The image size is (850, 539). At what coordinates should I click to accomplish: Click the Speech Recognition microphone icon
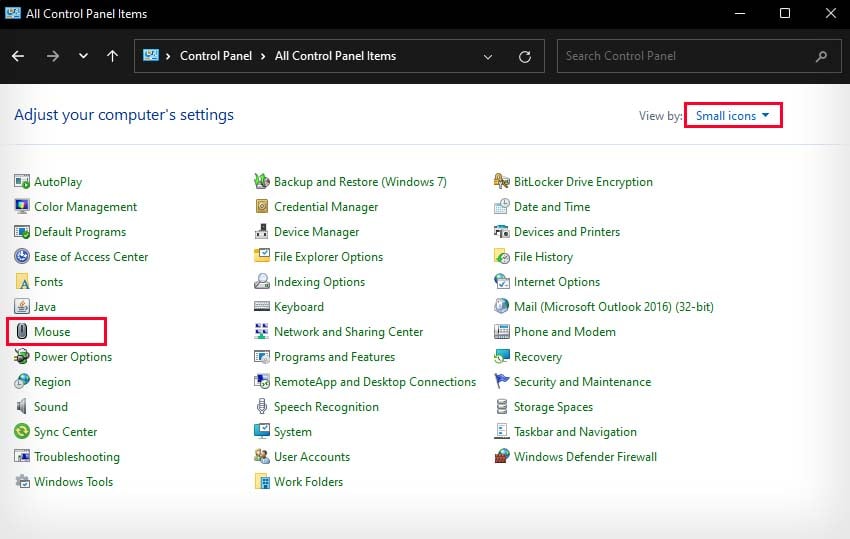click(x=261, y=406)
